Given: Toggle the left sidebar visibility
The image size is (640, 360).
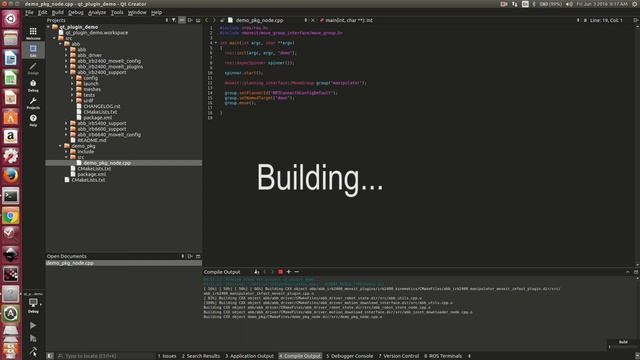Looking at the screenshot, I should 50,356.
